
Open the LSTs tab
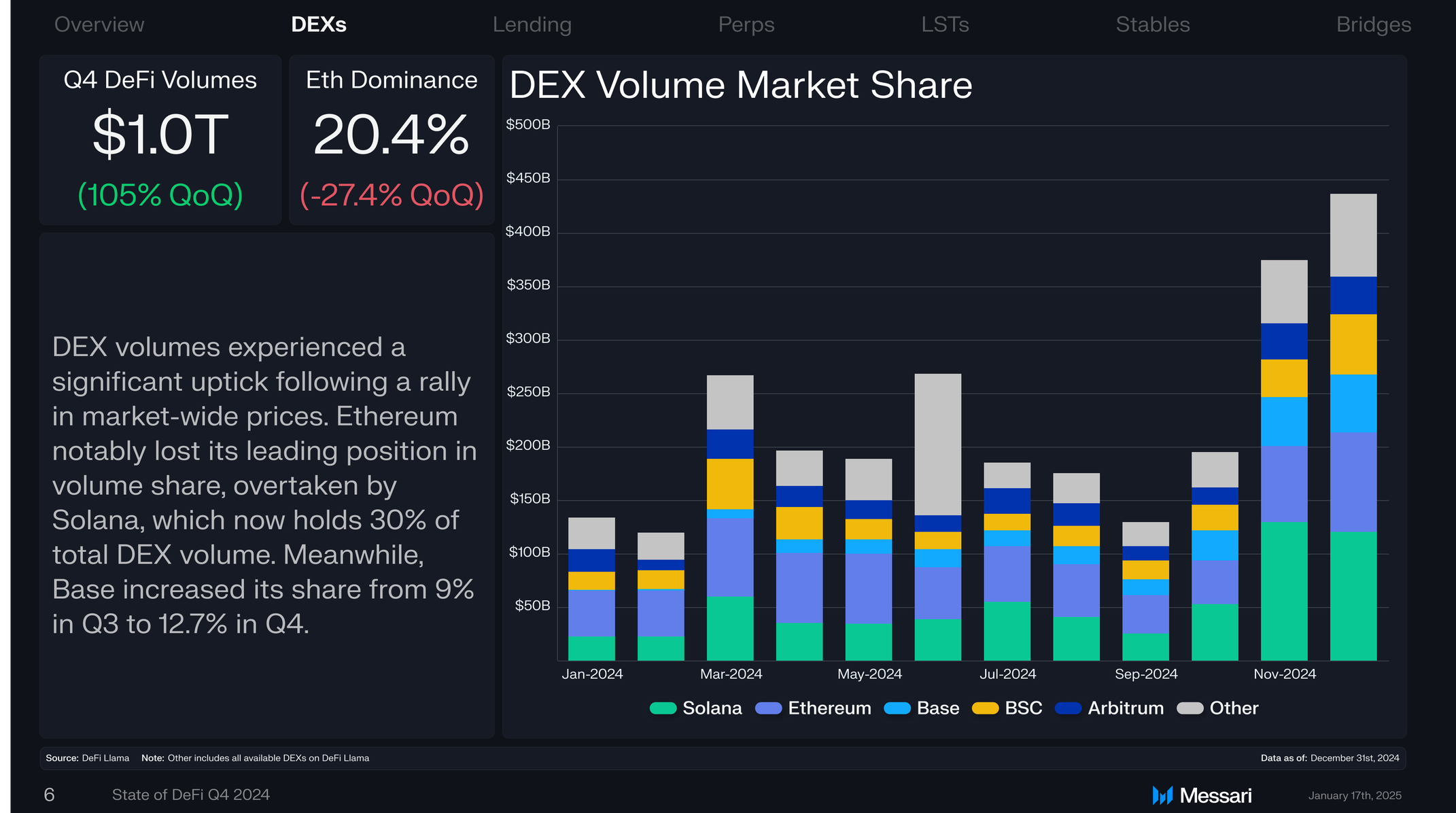[945, 24]
